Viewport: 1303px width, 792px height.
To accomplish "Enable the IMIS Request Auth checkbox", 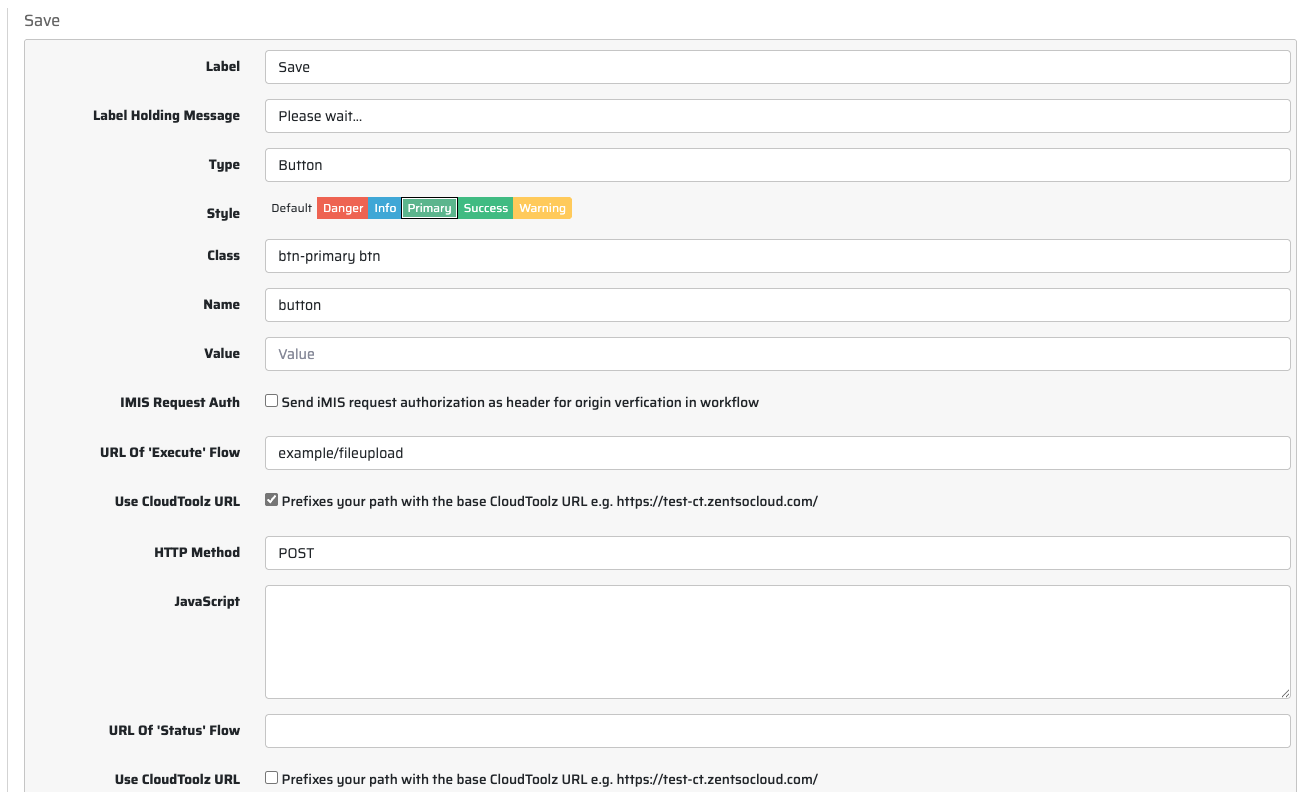I will [271, 401].
